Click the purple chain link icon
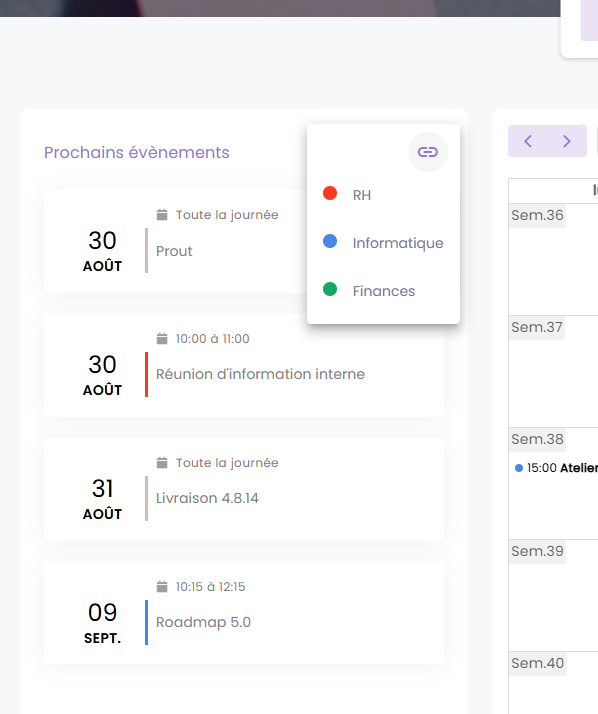The image size is (598, 714). 428,152
